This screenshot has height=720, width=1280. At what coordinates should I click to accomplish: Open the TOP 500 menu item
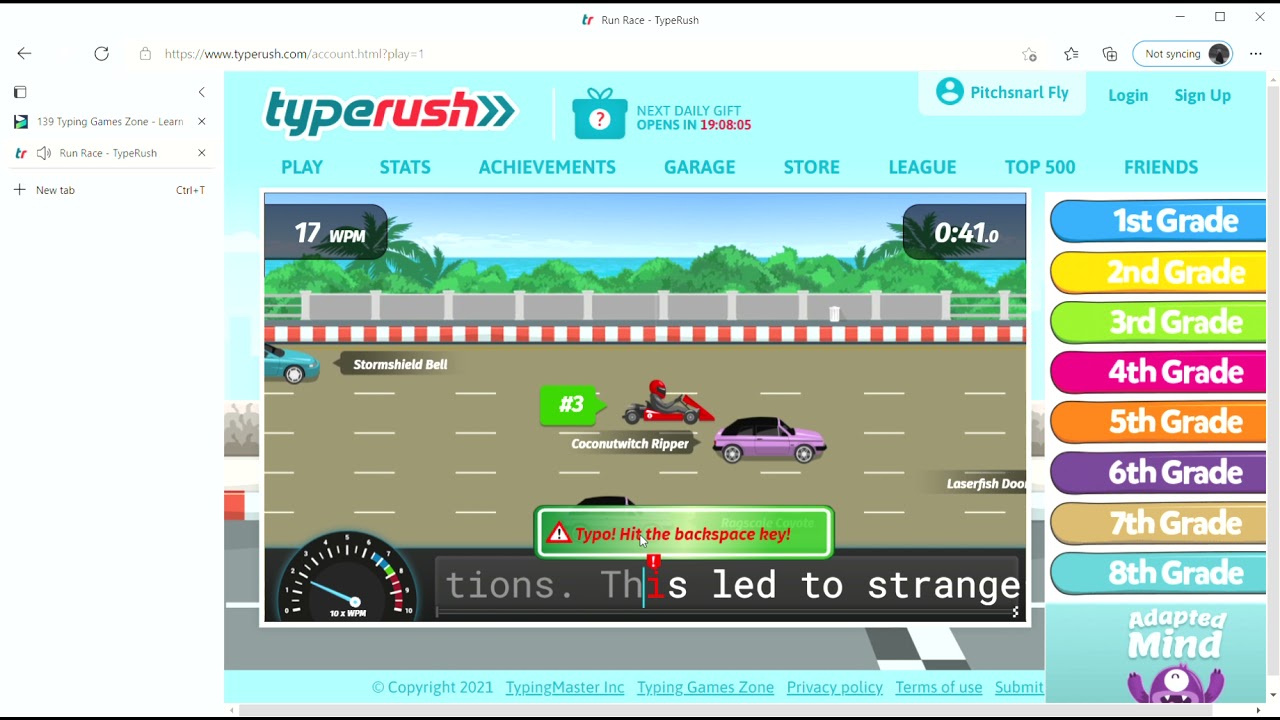[1040, 167]
